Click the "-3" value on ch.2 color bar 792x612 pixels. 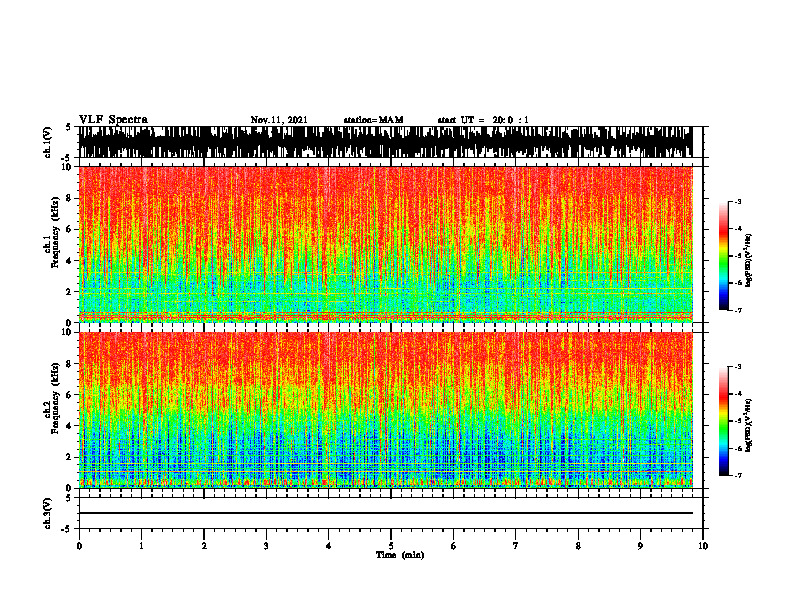click(x=737, y=367)
